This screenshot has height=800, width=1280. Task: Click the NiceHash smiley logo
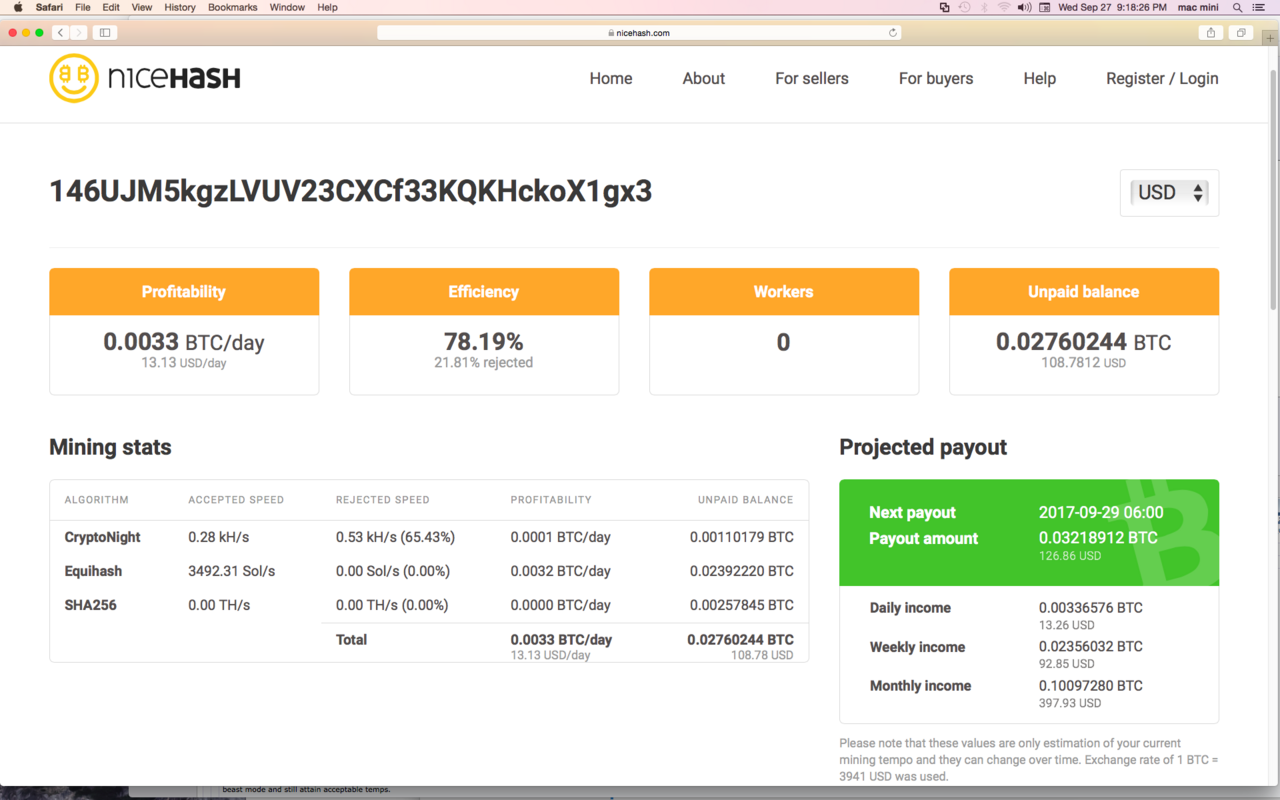pyautogui.click(x=74, y=78)
